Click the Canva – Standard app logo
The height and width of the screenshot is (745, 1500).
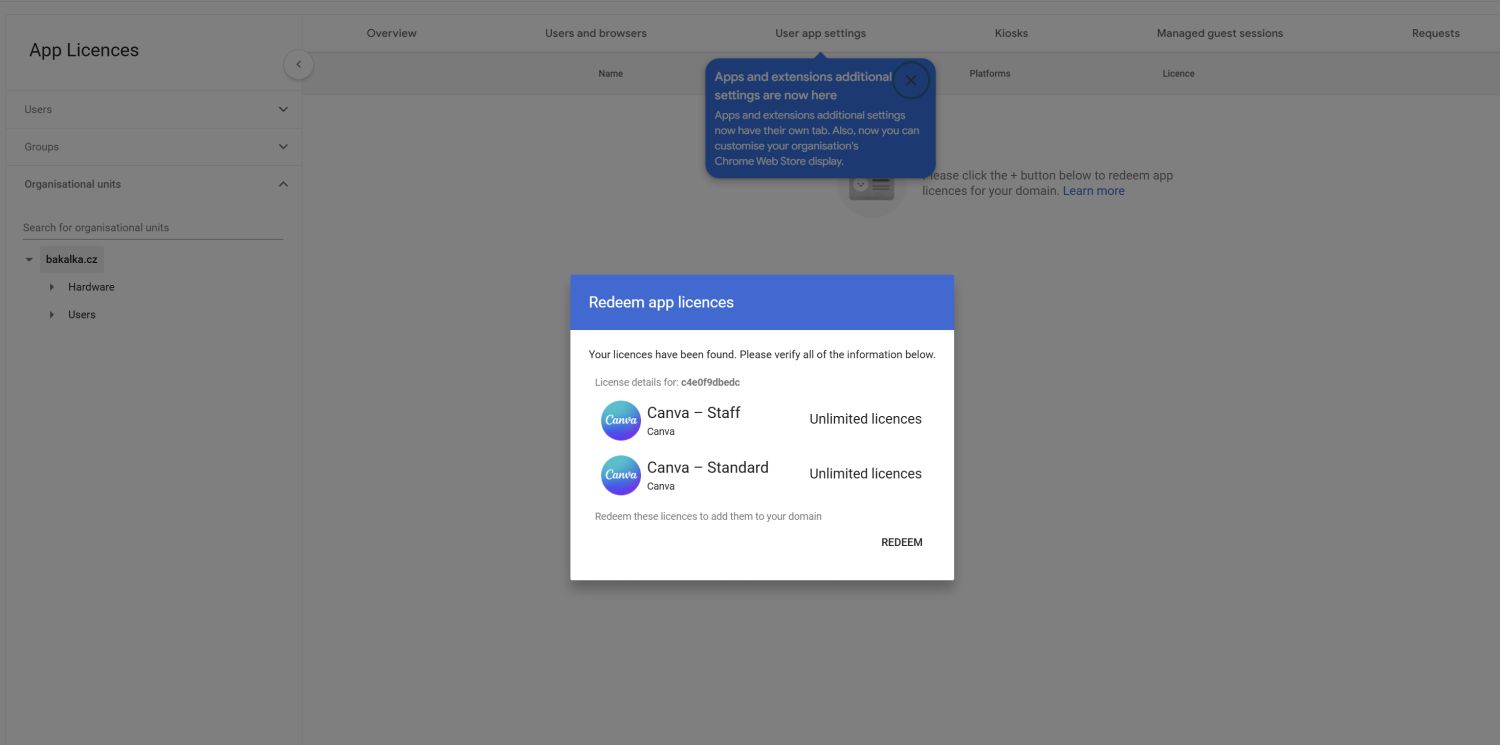pos(621,475)
